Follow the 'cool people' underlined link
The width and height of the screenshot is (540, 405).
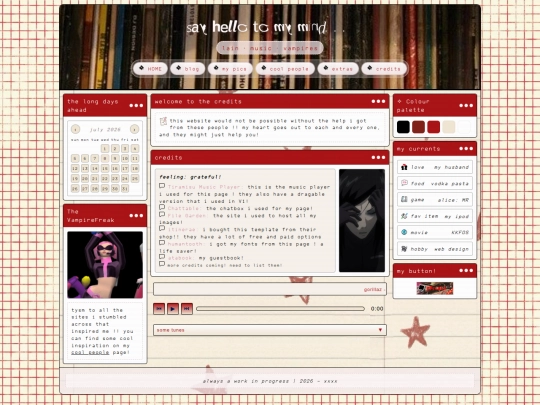point(90,352)
